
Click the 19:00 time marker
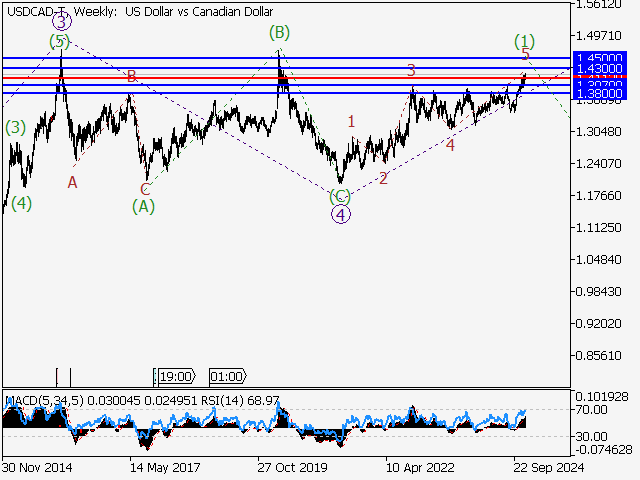(174, 377)
